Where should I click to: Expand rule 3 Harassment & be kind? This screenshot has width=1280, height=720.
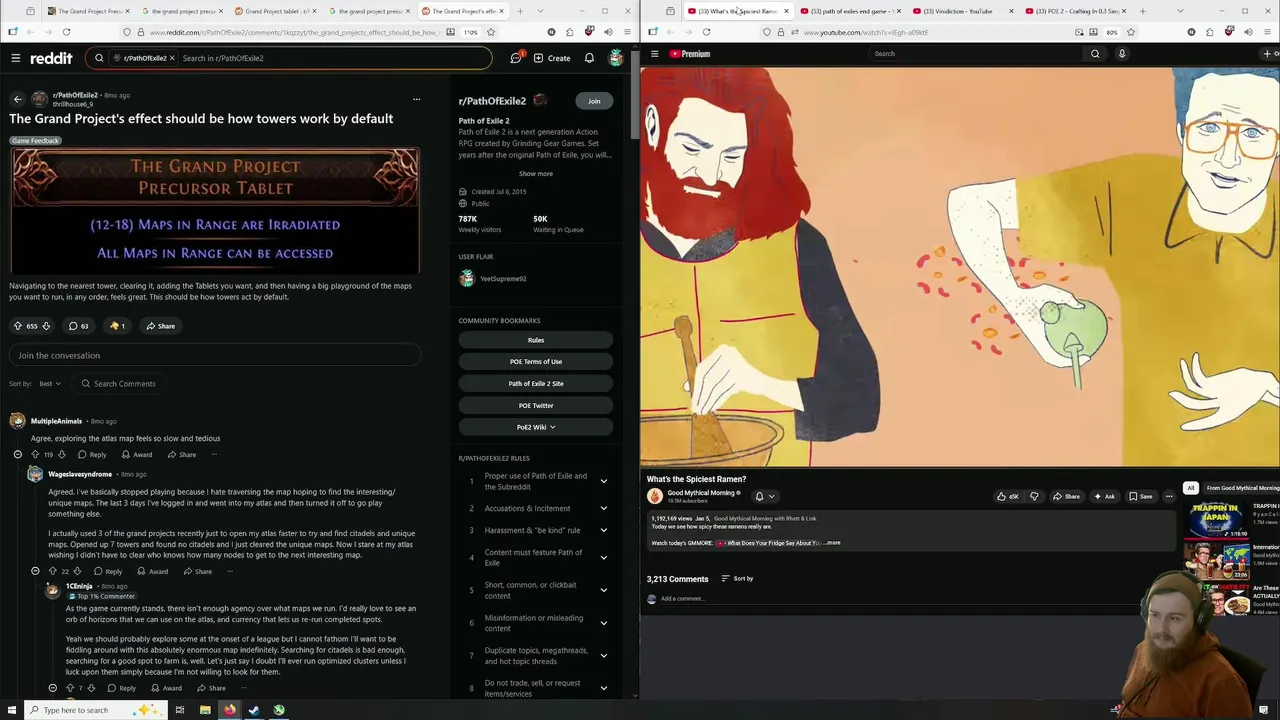(603, 531)
